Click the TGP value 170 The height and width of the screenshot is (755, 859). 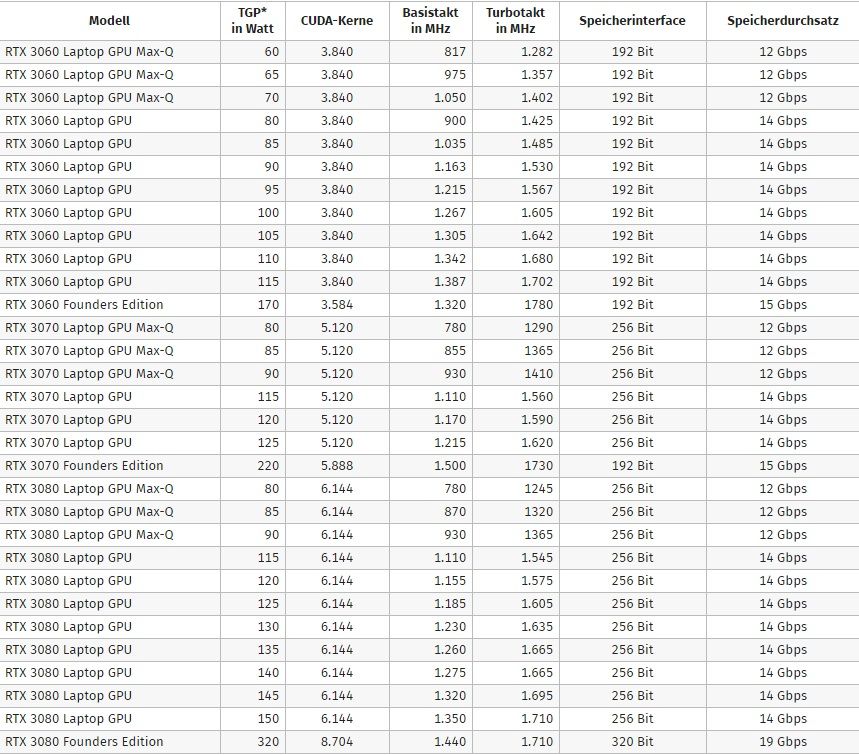coord(268,305)
